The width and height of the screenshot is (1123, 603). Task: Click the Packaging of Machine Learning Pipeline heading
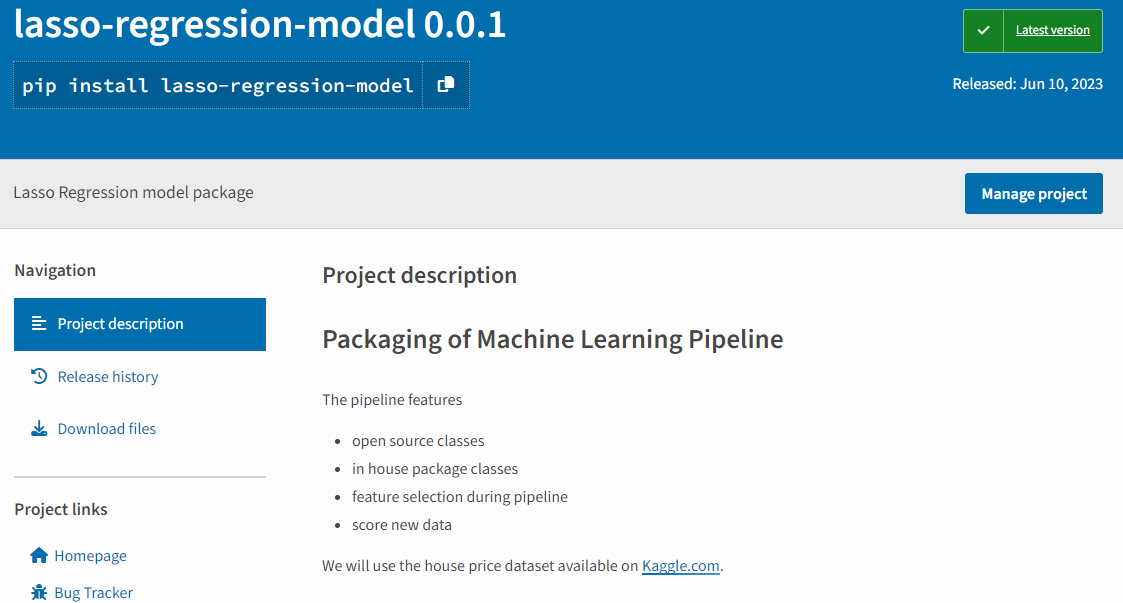coord(552,340)
